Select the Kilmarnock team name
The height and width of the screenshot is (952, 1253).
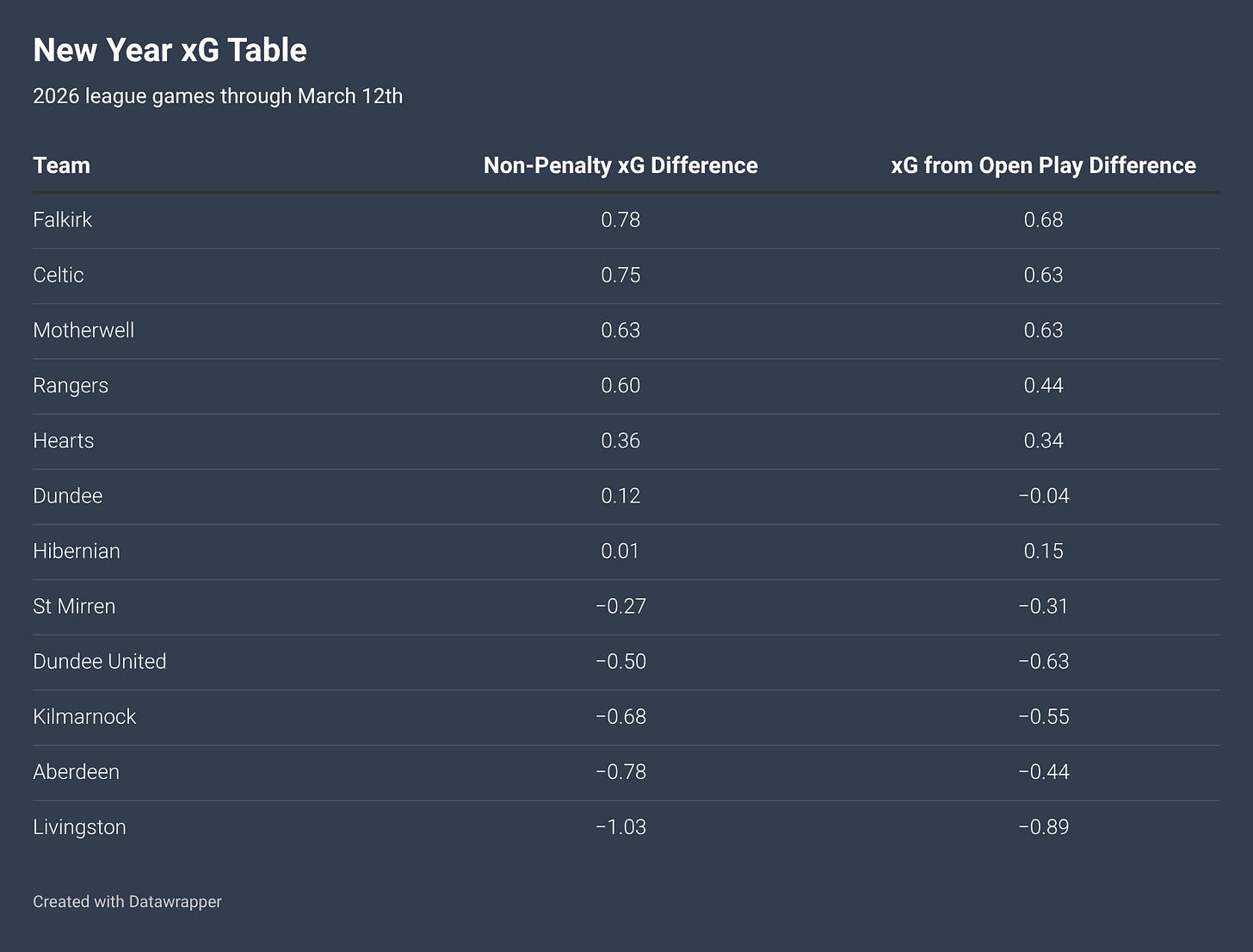(84, 716)
